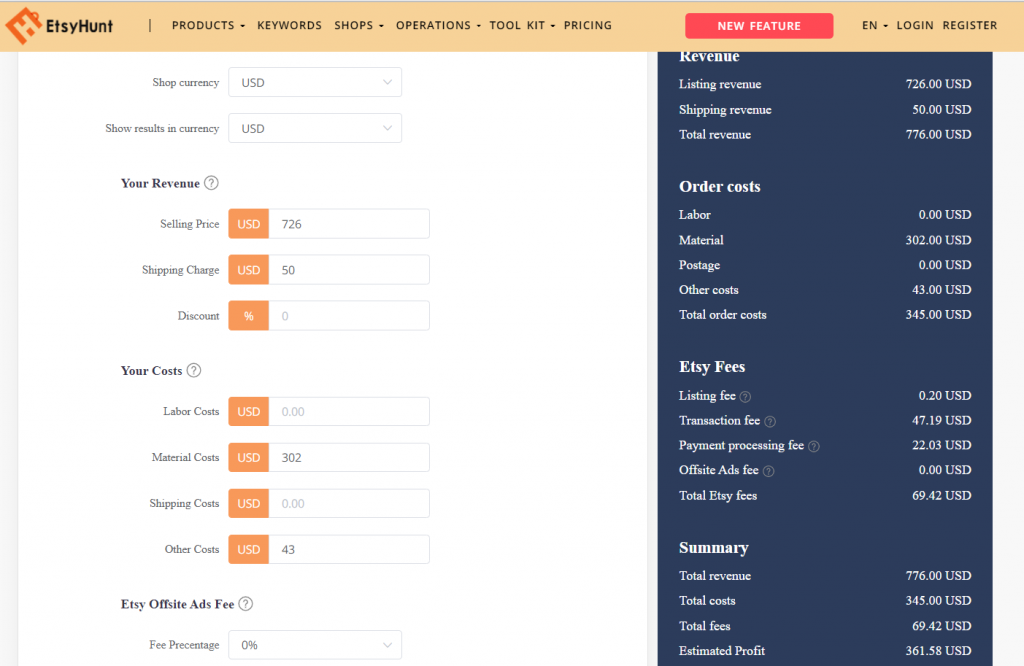Click the Offsite Ads fee info icon

[769, 471]
